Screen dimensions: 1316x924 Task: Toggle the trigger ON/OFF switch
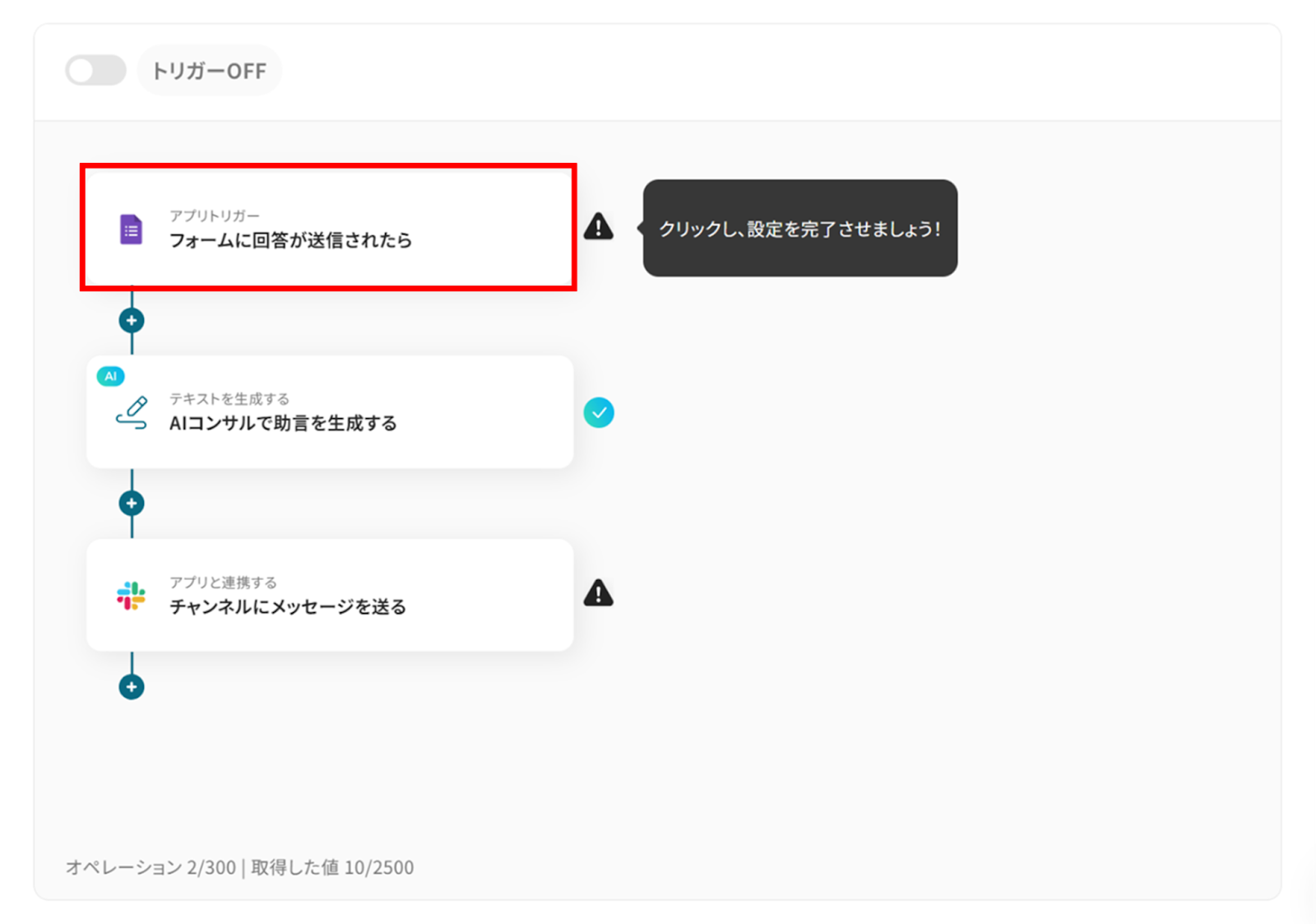[x=95, y=71]
